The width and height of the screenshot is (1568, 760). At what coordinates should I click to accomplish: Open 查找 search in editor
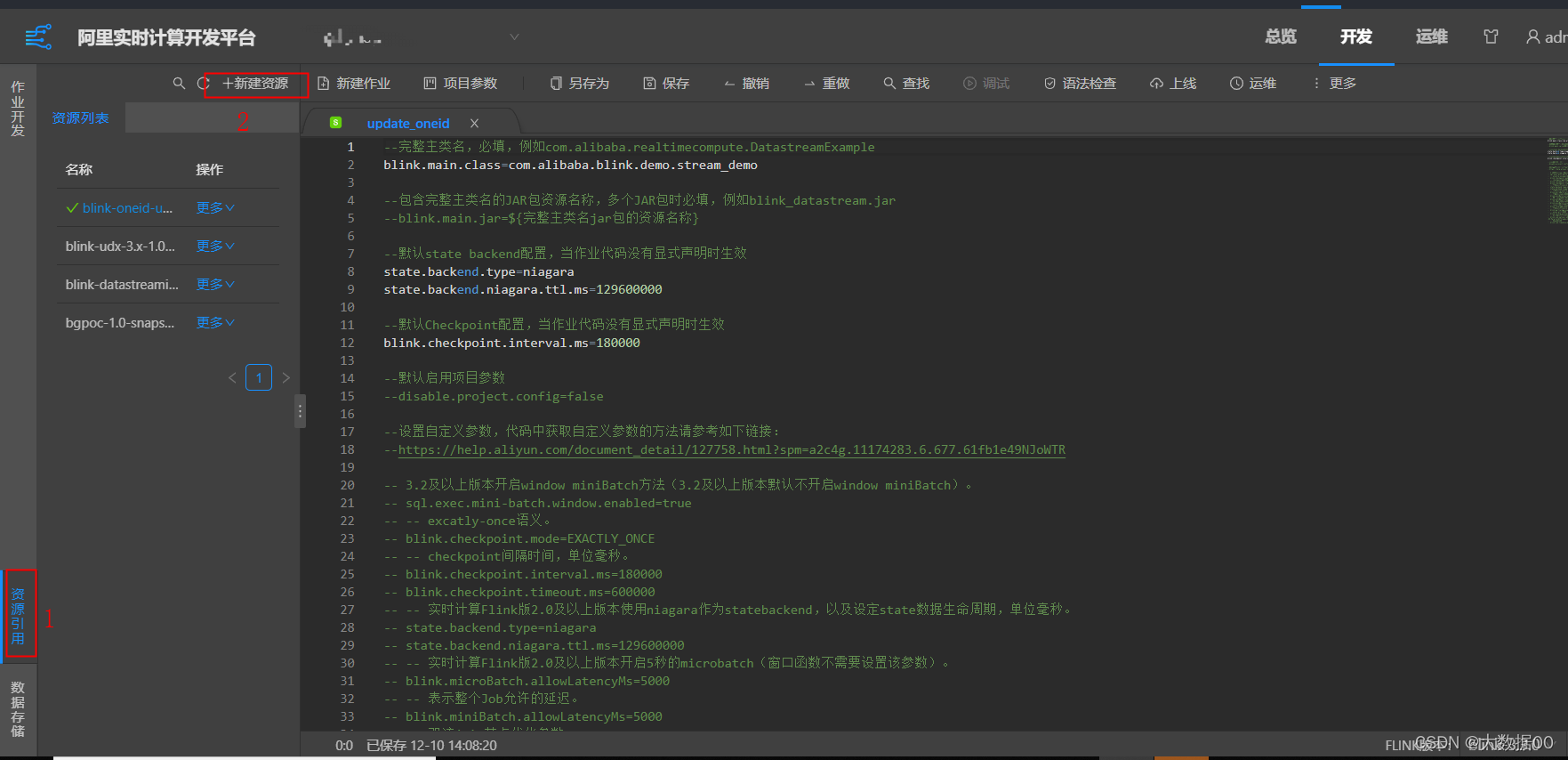(x=906, y=83)
